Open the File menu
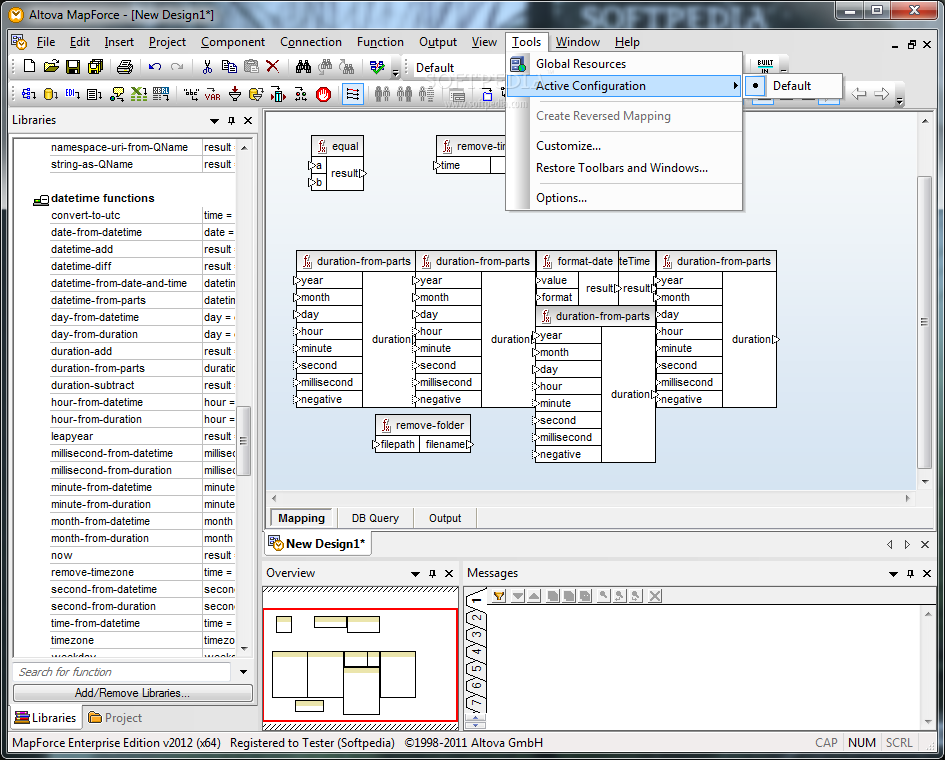The height and width of the screenshot is (760, 945). coord(45,42)
